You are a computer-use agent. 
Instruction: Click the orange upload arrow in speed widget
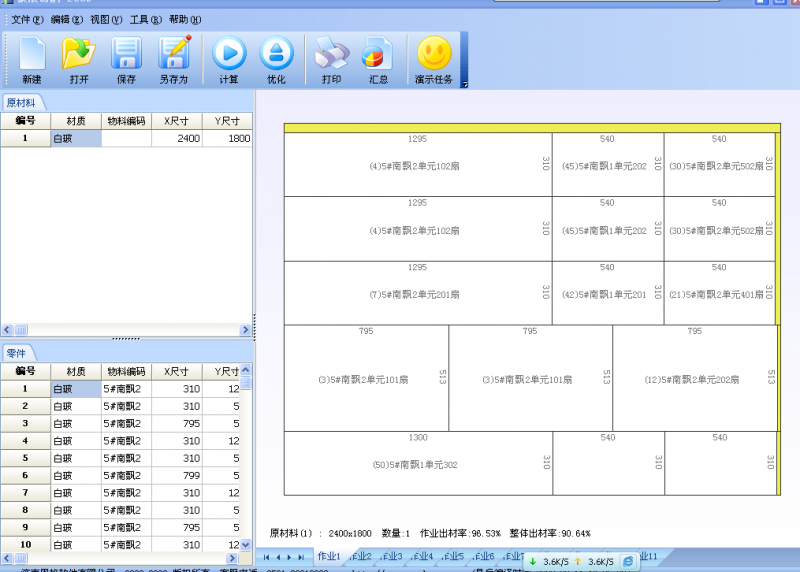coord(578,561)
